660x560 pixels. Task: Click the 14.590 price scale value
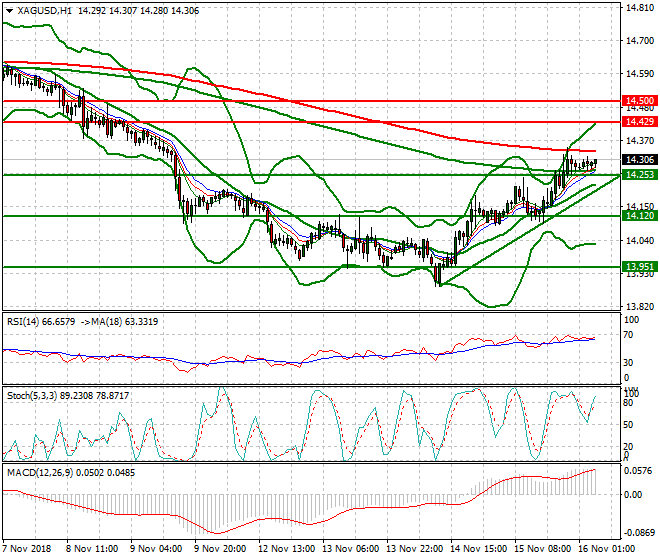pyautogui.click(x=640, y=74)
